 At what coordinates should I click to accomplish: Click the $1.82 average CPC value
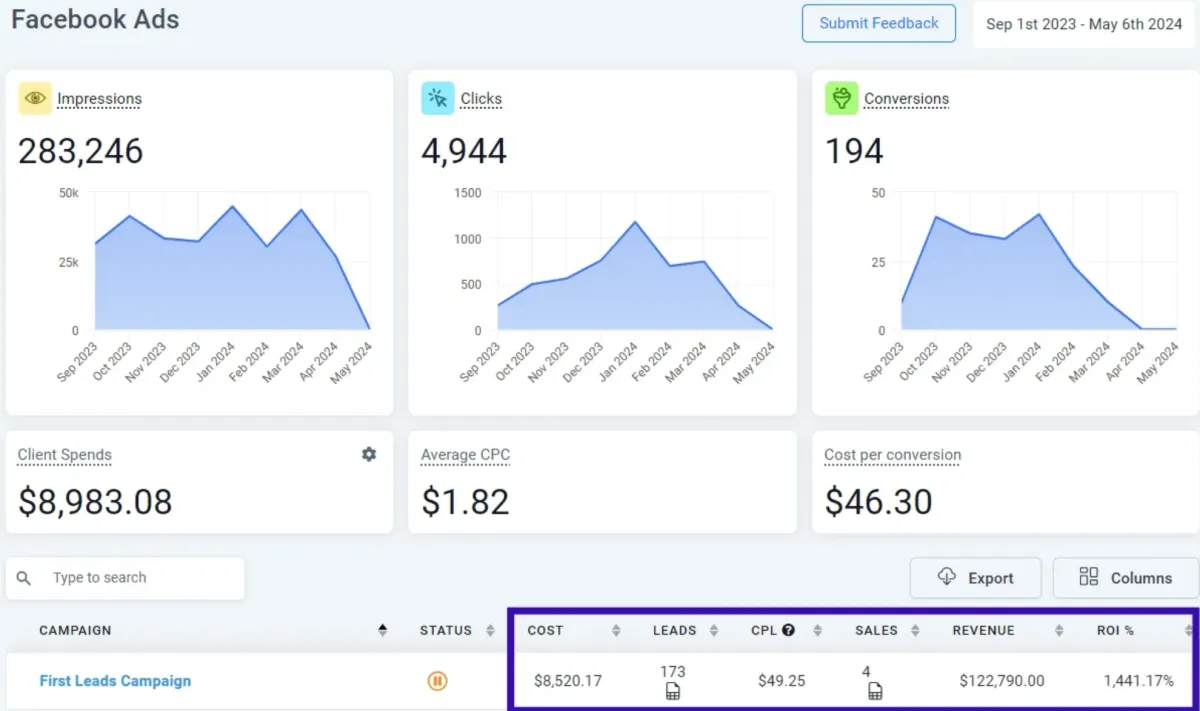tap(465, 501)
